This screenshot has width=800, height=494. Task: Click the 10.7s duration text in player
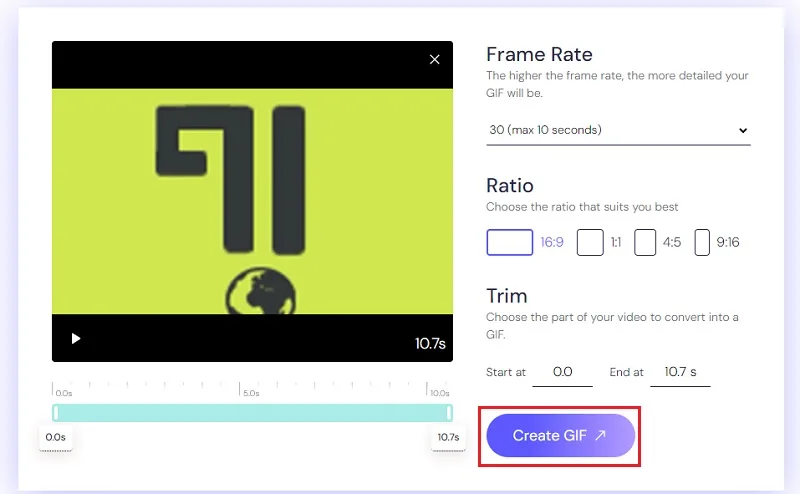pos(430,343)
